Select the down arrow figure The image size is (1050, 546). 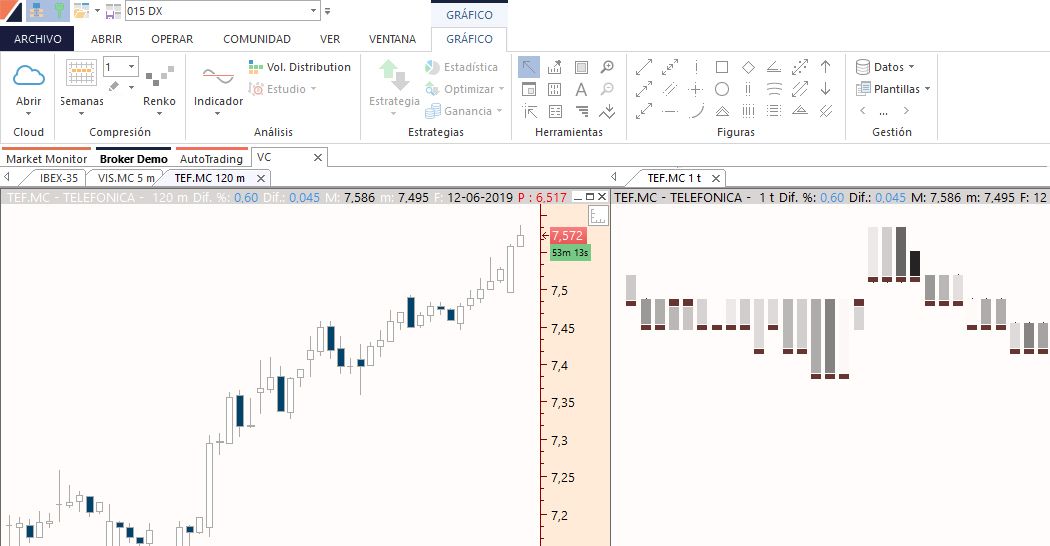(826, 89)
